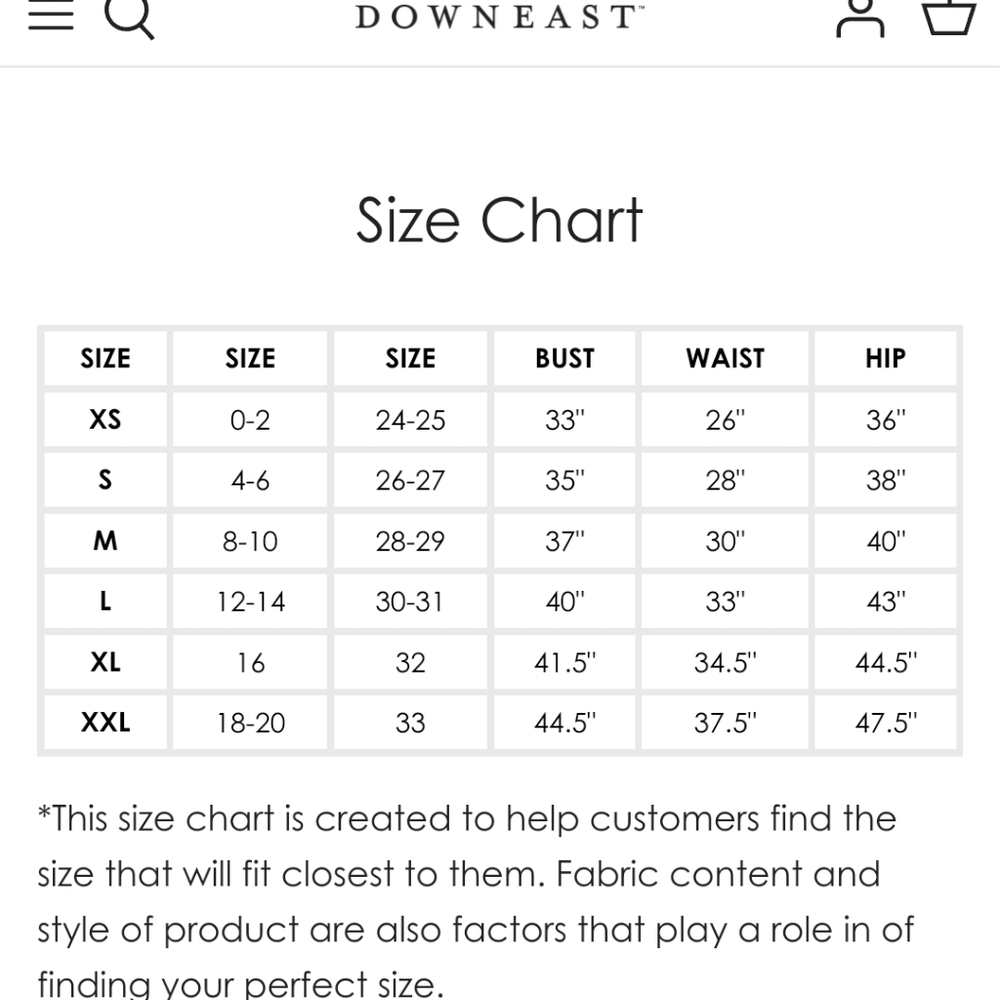Select the 47.5" hip measurement cell

coord(885,723)
